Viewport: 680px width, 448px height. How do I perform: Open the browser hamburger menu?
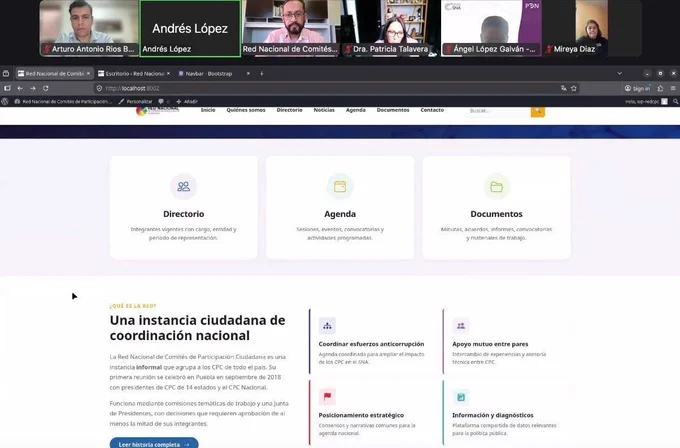[x=673, y=88]
